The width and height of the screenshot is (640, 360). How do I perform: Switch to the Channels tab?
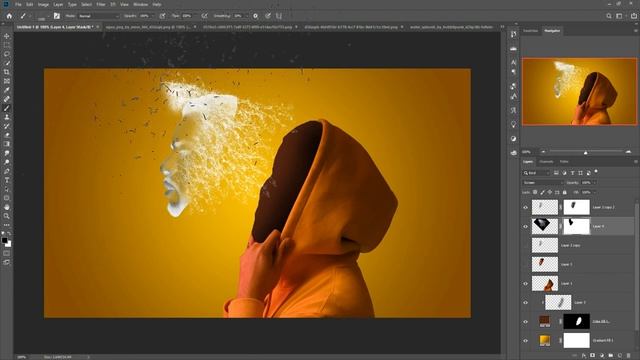pos(546,162)
